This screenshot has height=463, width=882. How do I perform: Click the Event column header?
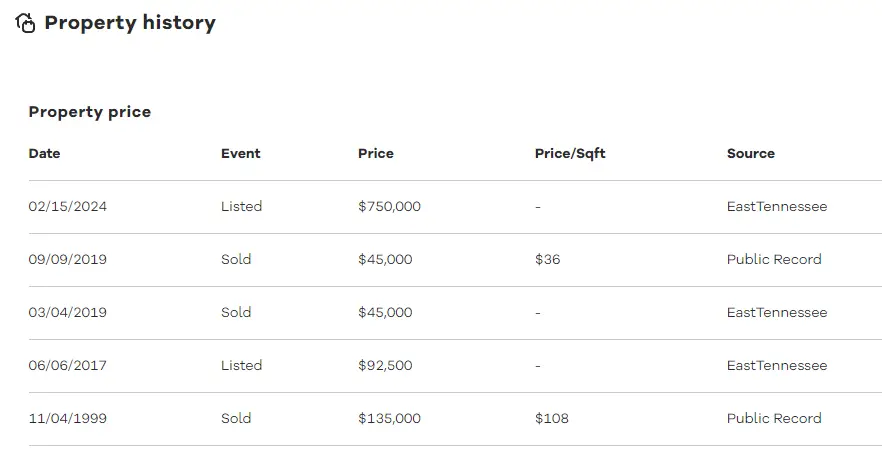(241, 154)
